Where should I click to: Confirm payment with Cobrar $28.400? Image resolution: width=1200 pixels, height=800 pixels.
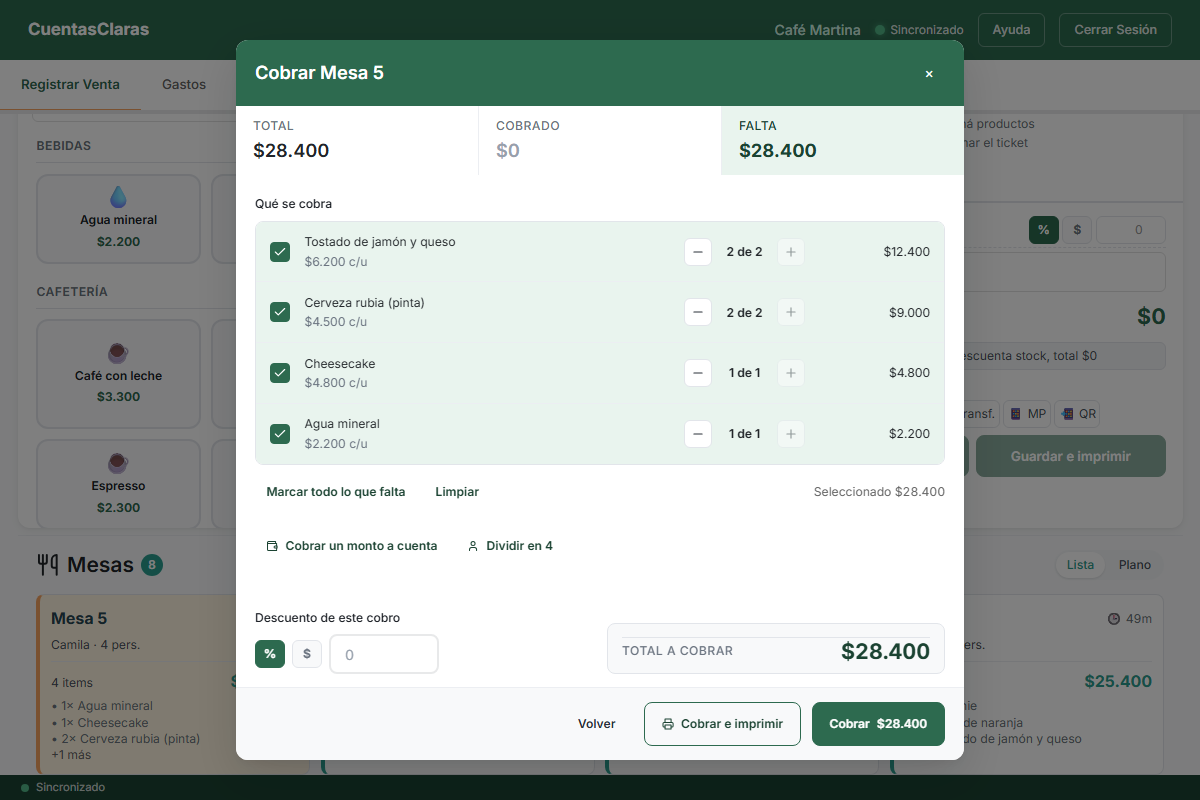878,724
